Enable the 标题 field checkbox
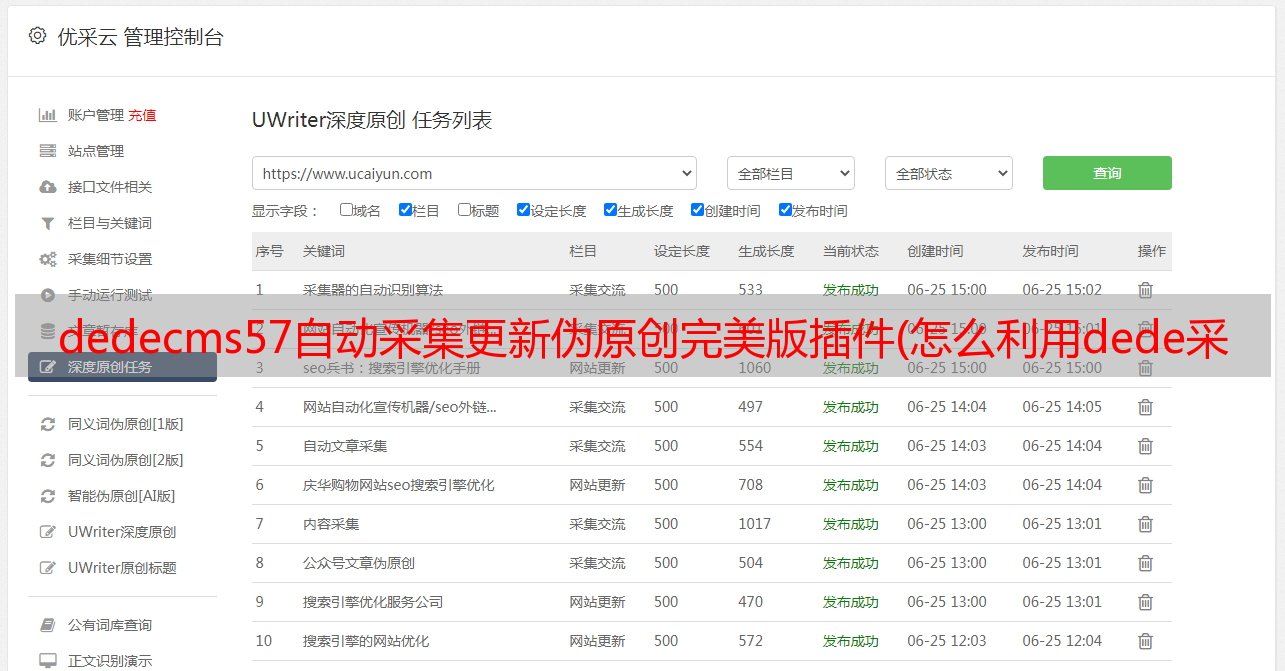 coord(464,210)
